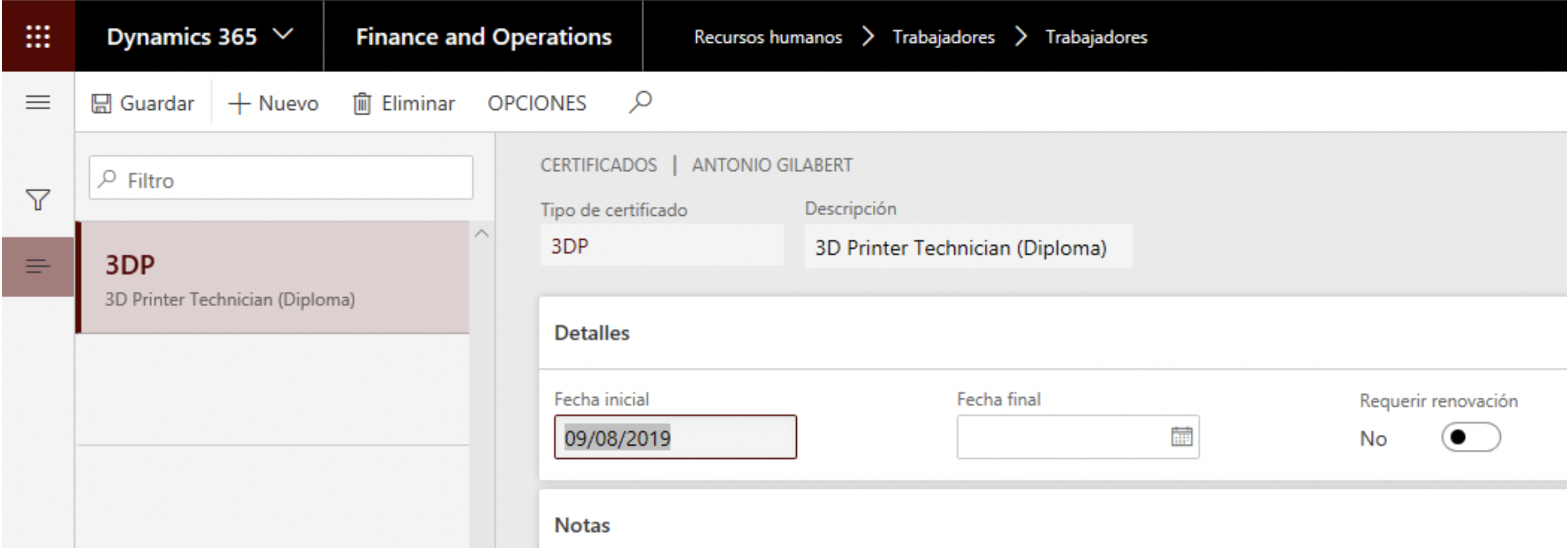Click the list scroll-up arrow

482,233
